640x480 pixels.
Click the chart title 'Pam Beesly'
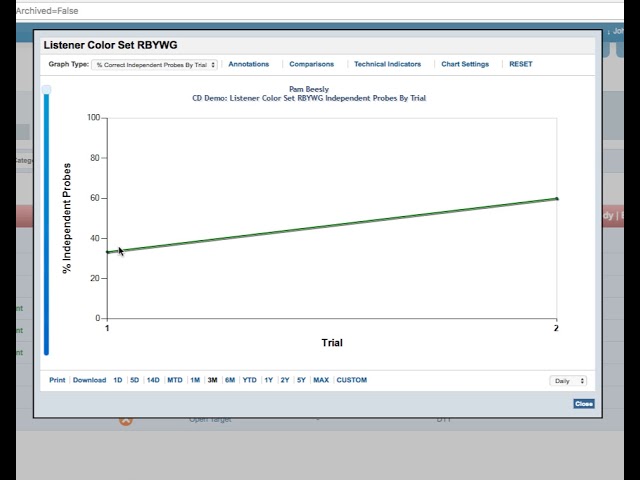click(309, 89)
